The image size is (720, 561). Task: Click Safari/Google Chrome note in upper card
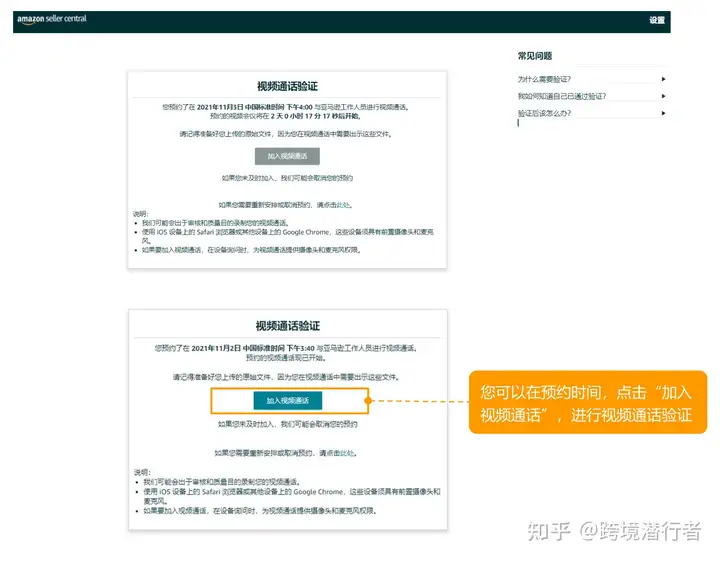[287, 236]
